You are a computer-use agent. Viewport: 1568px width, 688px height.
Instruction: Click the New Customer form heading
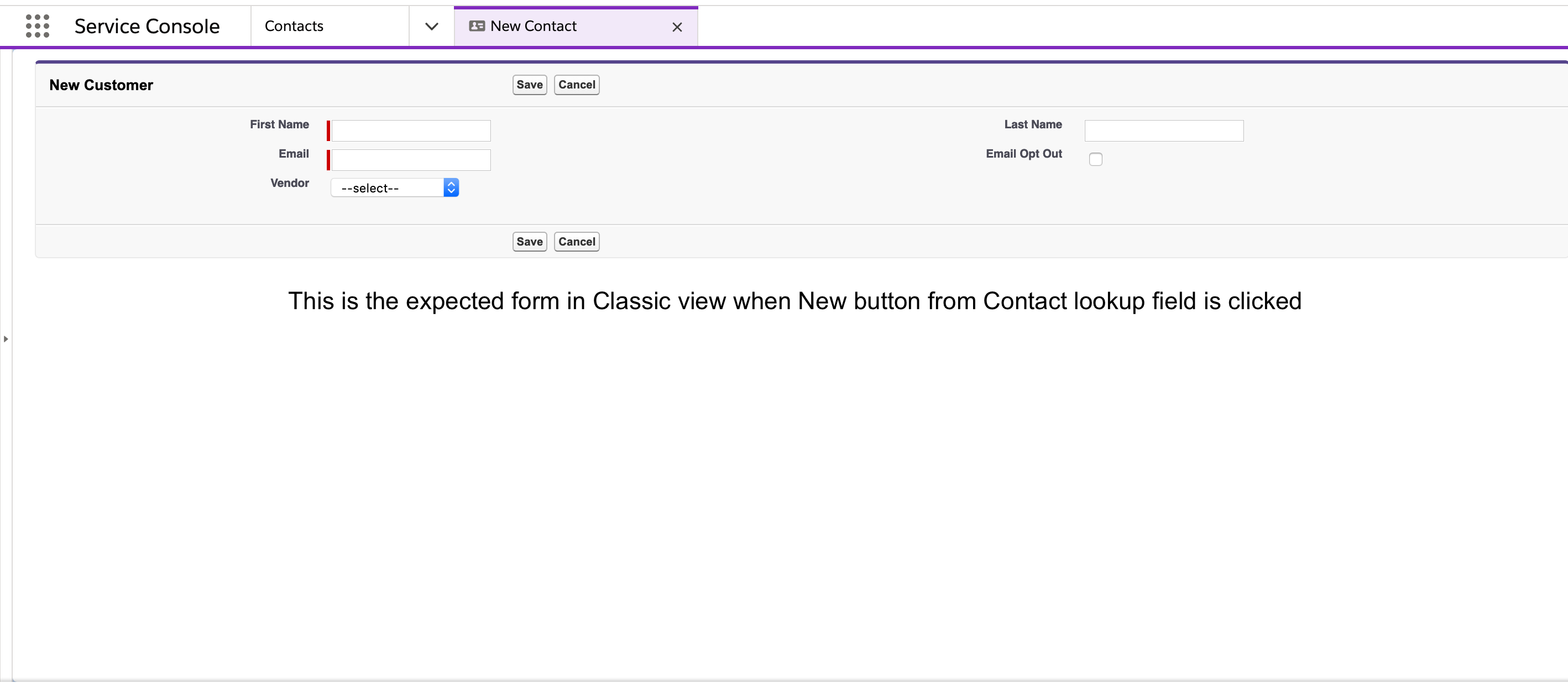pos(101,85)
